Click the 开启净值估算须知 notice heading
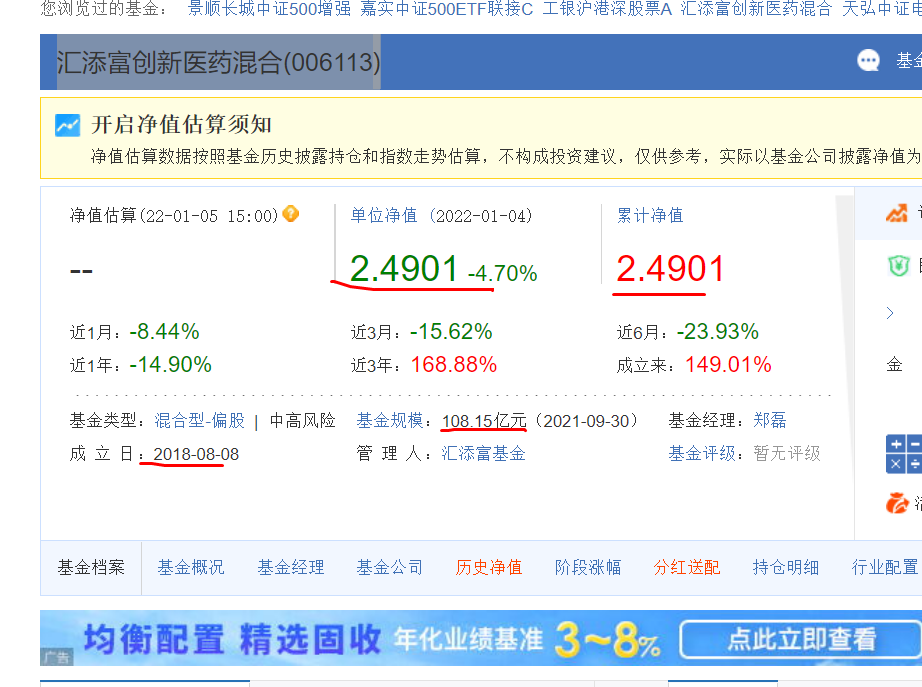Screen dimensions: 922x687 click(181, 125)
